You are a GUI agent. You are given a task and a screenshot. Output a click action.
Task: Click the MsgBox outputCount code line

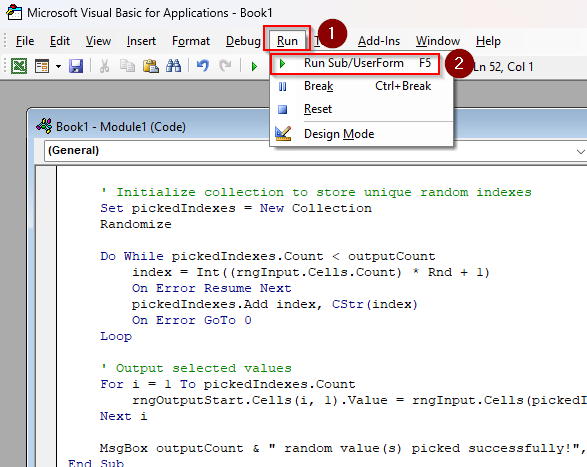click(x=342, y=449)
